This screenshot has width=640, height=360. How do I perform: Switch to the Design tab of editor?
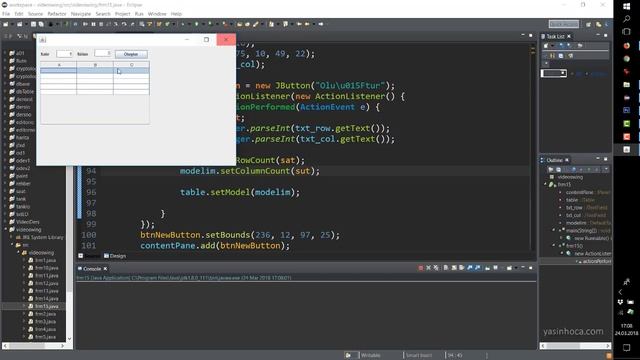pos(115,256)
